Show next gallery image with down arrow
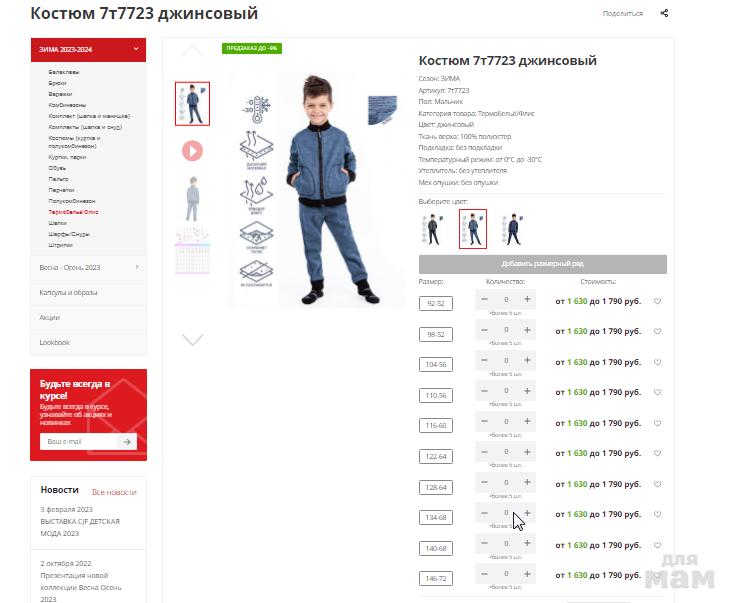The height and width of the screenshot is (603, 730). click(192, 339)
